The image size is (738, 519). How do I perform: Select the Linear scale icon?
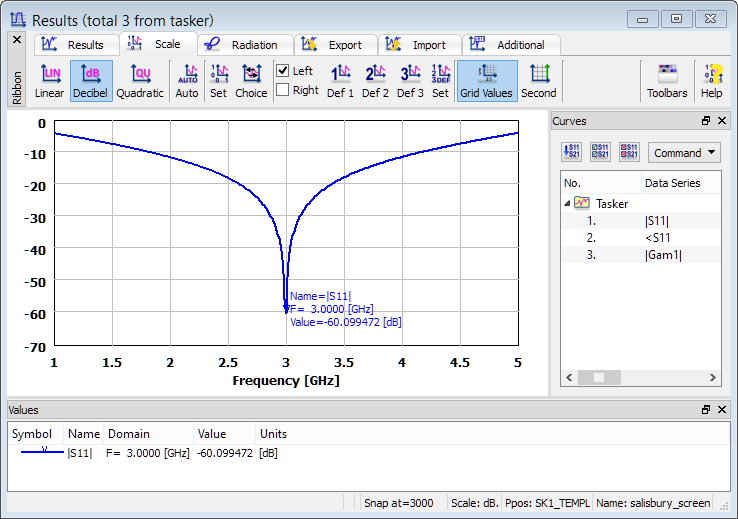pyautogui.click(x=49, y=81)
